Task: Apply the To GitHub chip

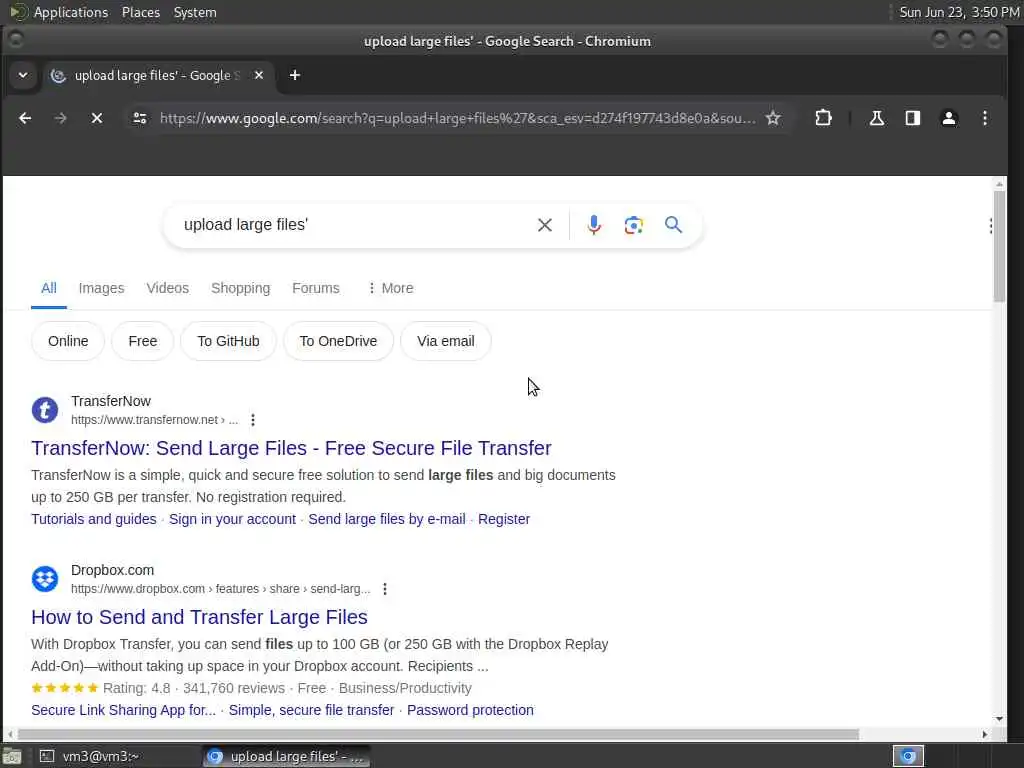Action: (x=229, y=341)
